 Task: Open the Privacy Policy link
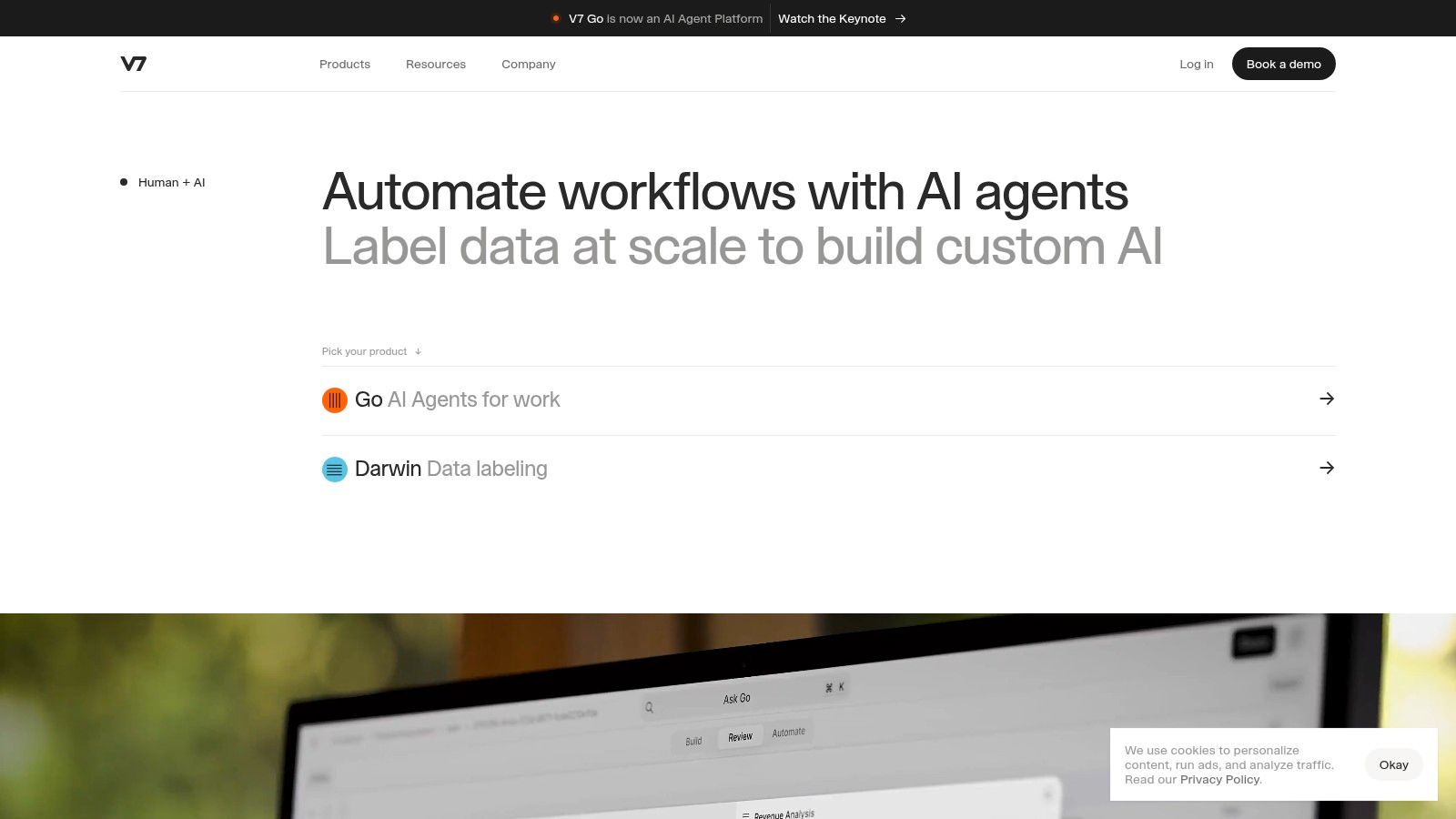tap(1219, 780)
